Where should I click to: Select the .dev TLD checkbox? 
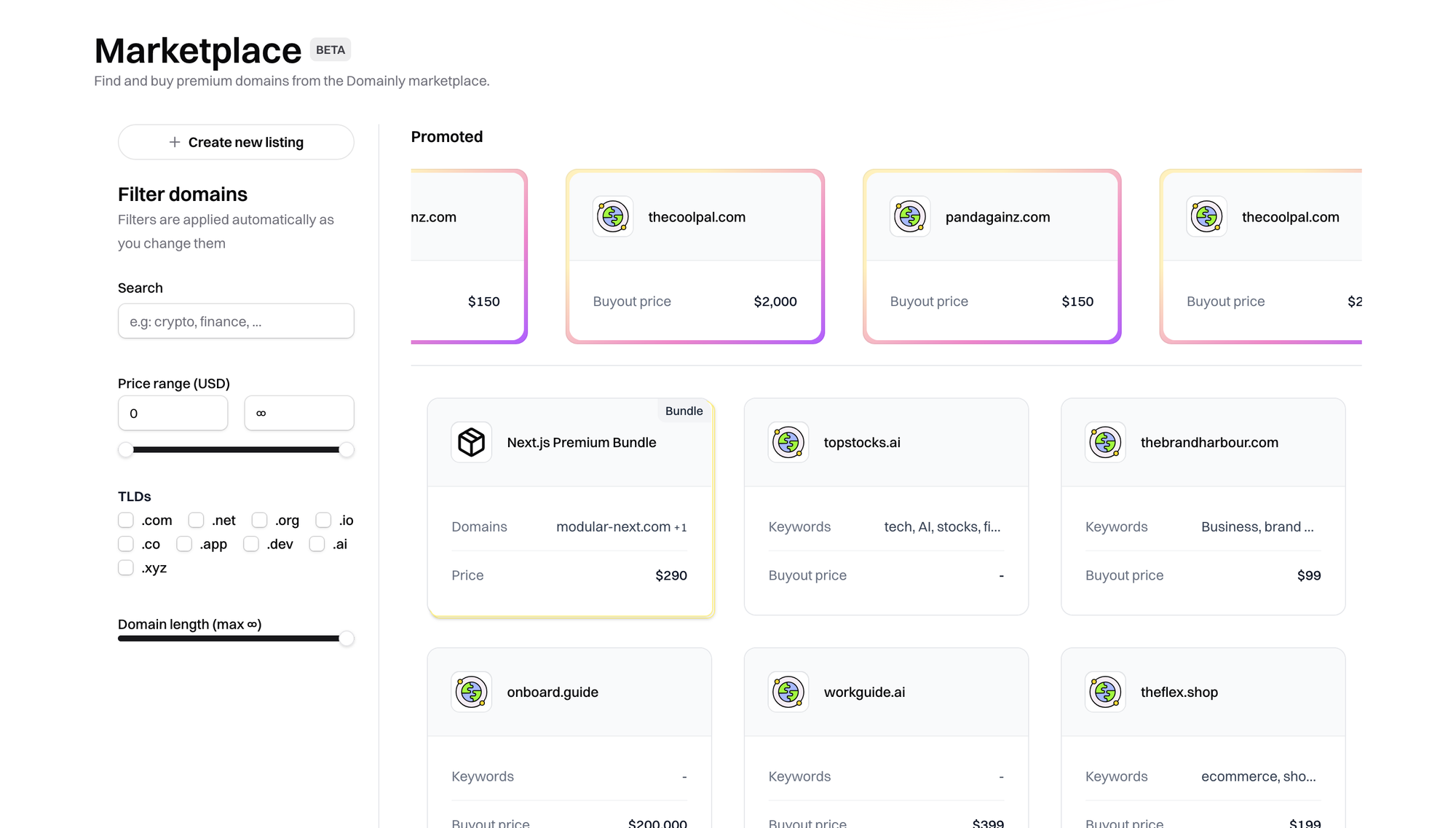[x=251, y=544]
